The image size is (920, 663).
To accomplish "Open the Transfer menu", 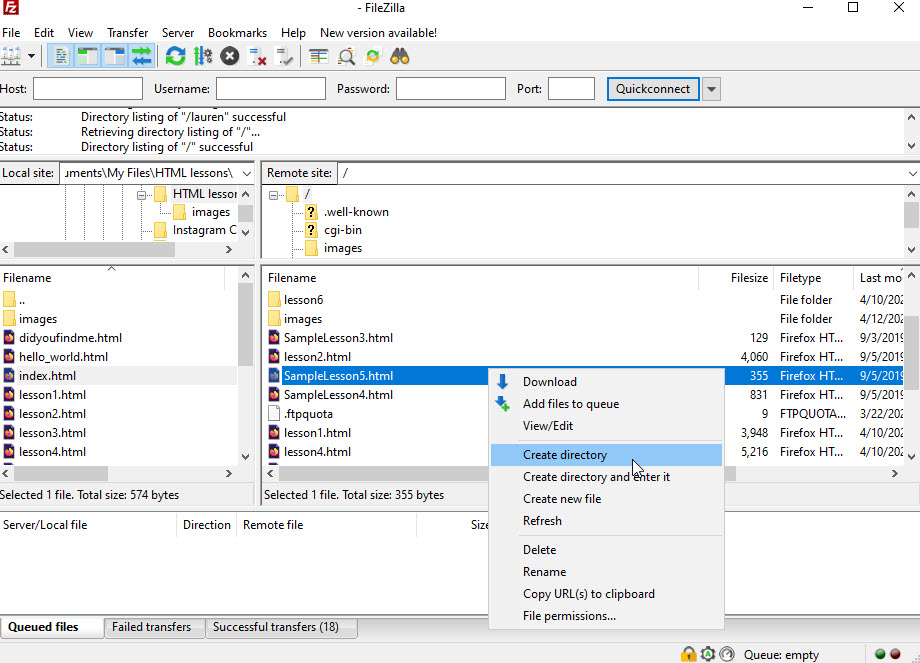I will coord(127,33).
